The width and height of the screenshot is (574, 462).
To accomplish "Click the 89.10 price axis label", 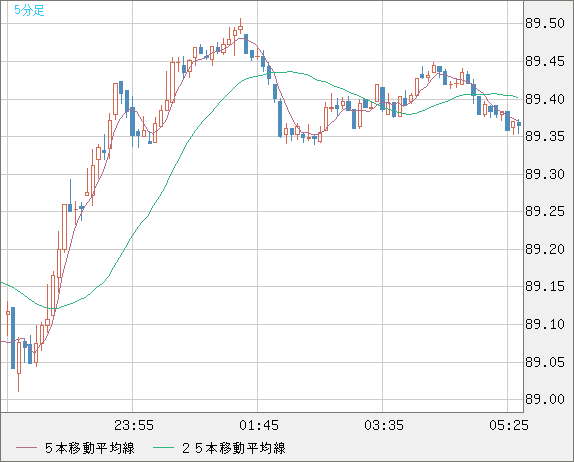I will click(545, 324).
